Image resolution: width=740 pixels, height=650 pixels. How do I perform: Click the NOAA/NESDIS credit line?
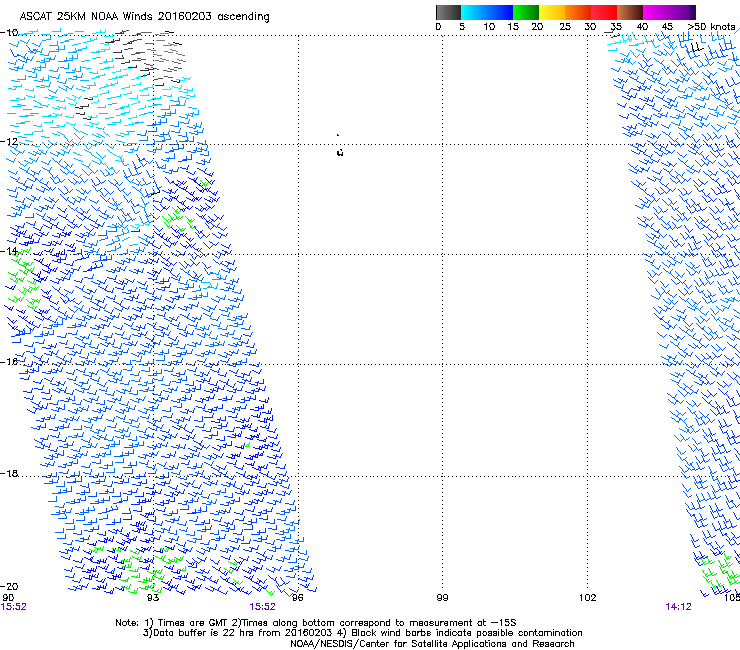(432, 644)
